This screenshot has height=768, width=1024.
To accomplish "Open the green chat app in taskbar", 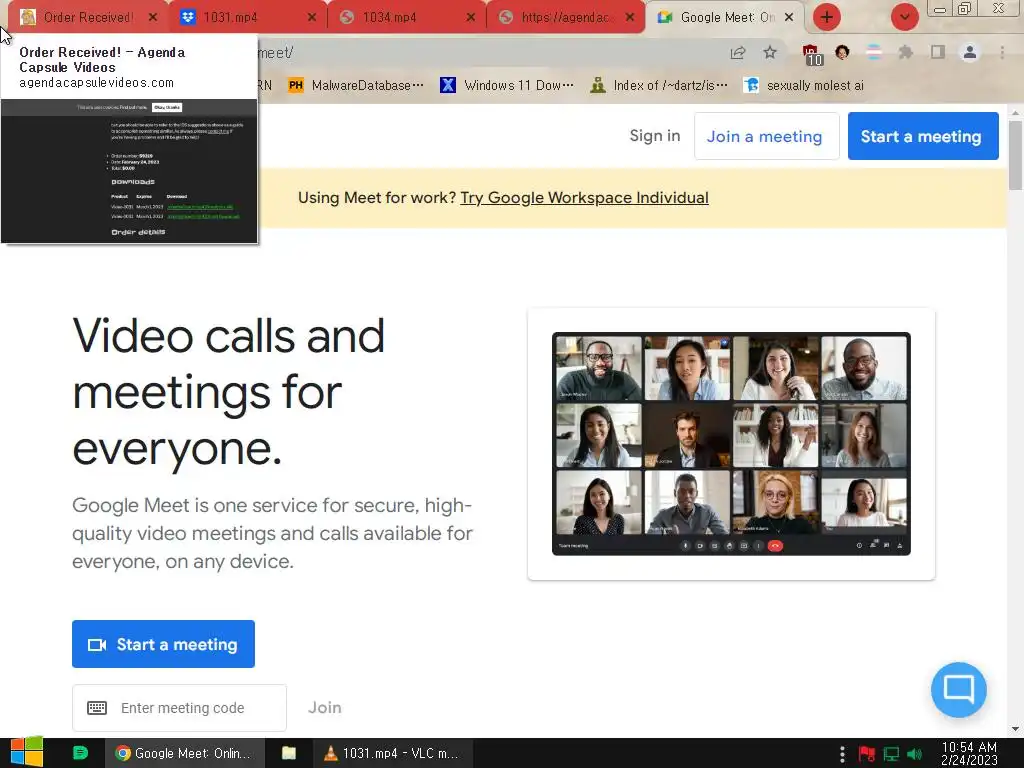I will pos(80,753).
